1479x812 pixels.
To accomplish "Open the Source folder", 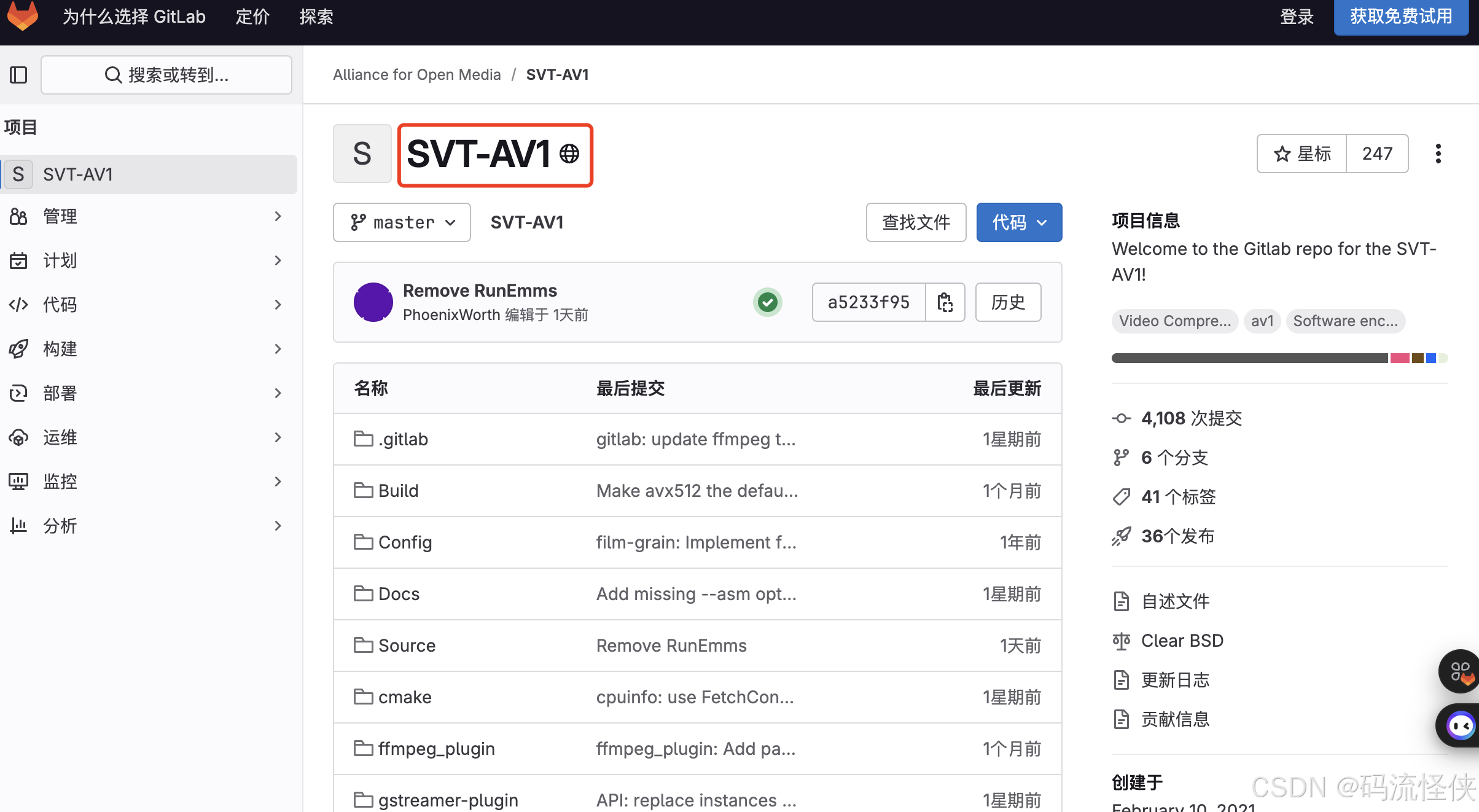I will (x=407, y=646).
